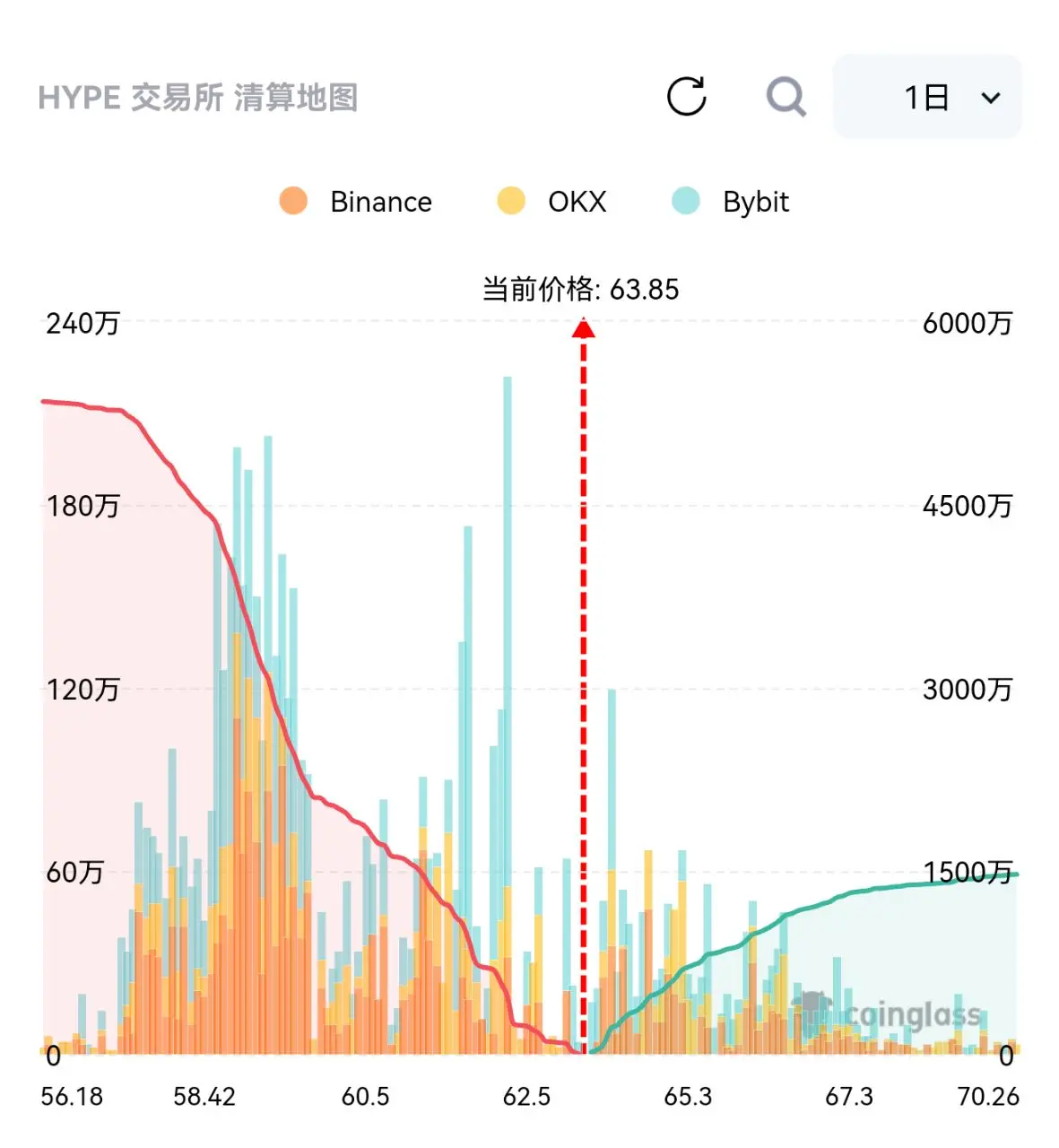Click the HYPE 交易所 清算地图 title
Viewport: 1059px width, 1148px height.
(x=198, y=97)
